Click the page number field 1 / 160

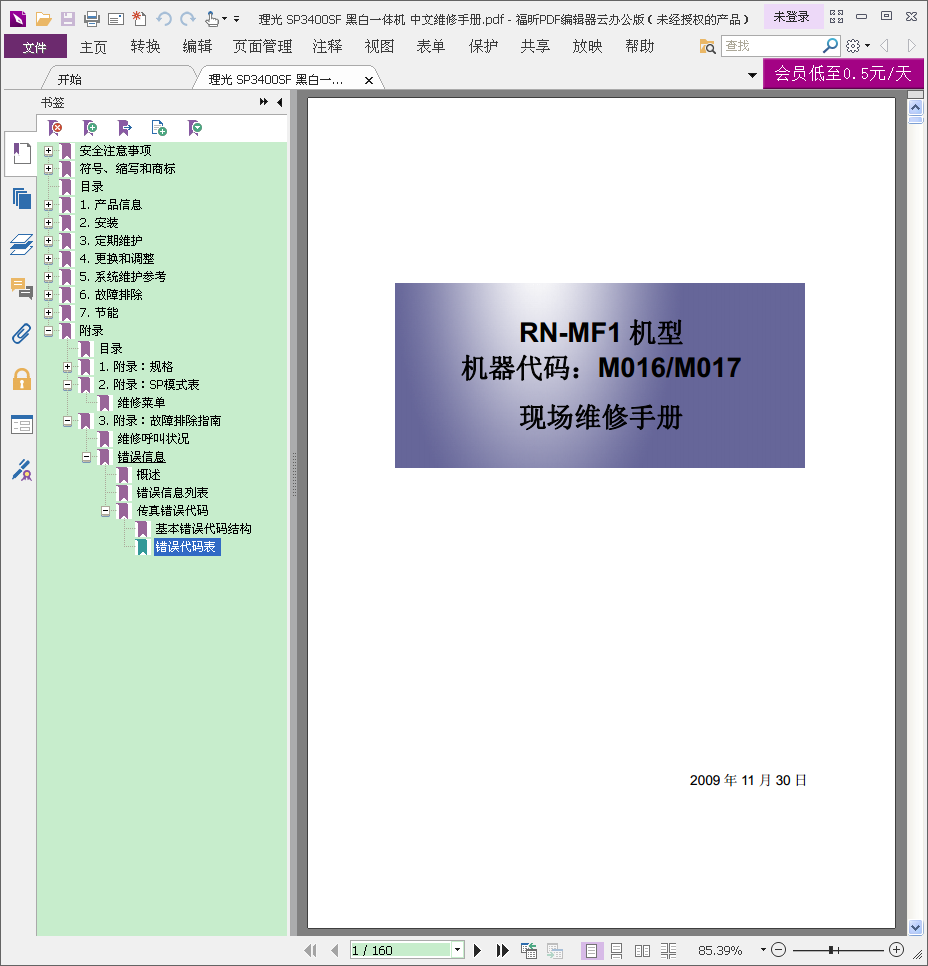(x=401, y=950)
